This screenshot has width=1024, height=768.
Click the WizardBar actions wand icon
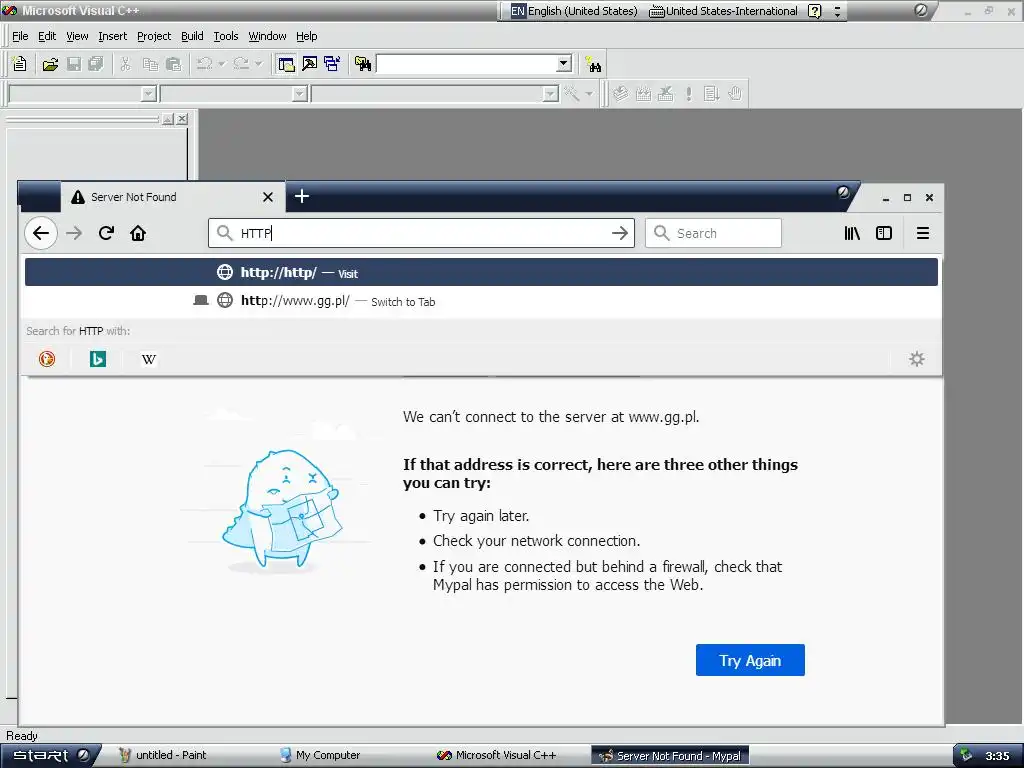point(572,94)
